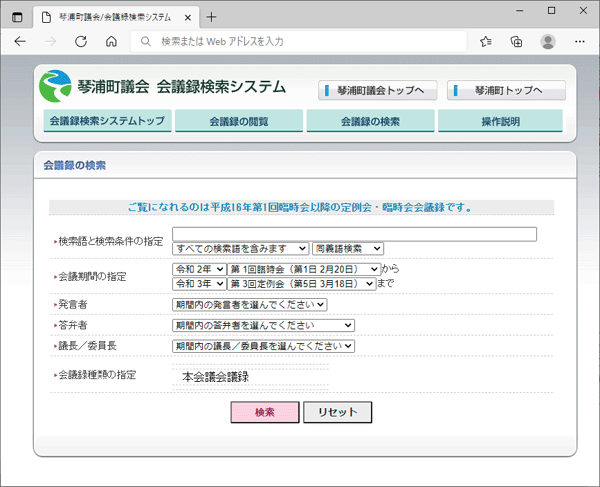Open end session 第3回定例会 dropdown
Image resolution: width=600 pixels, height=487 pixels.
[302, 284]
